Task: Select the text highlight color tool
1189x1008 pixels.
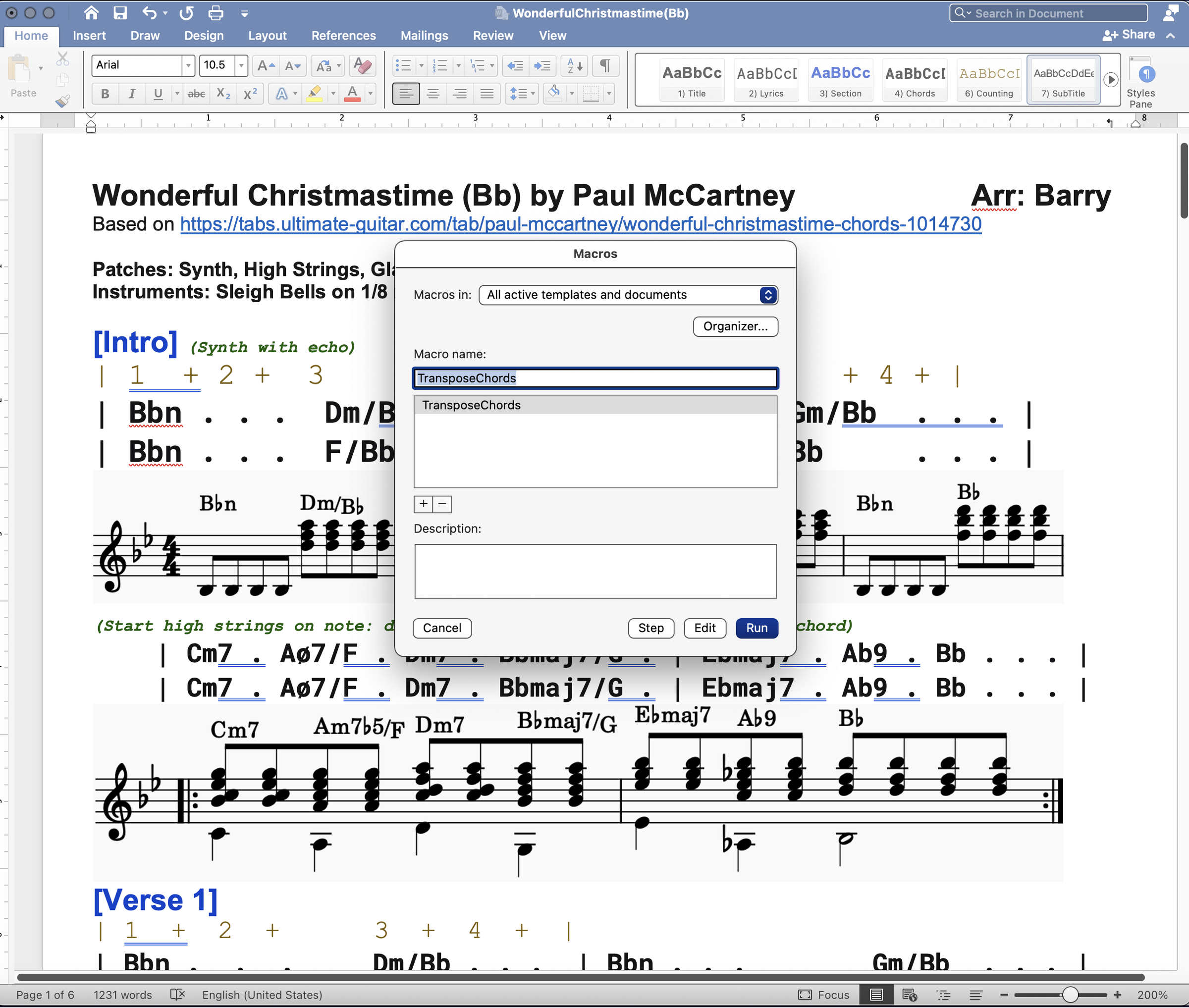Action: coord(315,94)
